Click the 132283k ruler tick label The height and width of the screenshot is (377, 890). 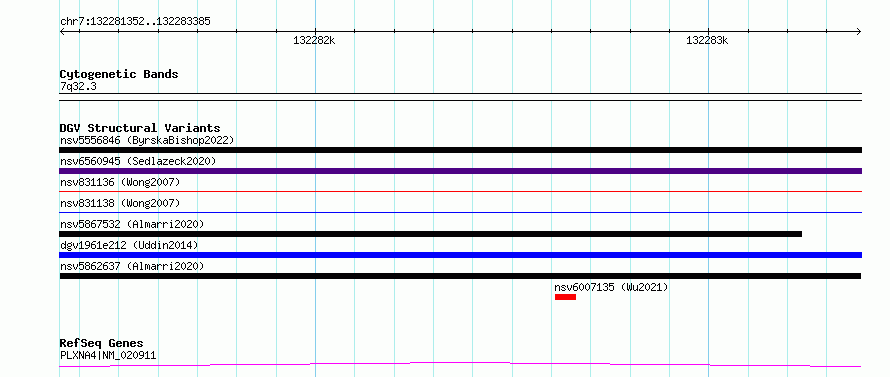pyautogui.click(x=707, y=41)
